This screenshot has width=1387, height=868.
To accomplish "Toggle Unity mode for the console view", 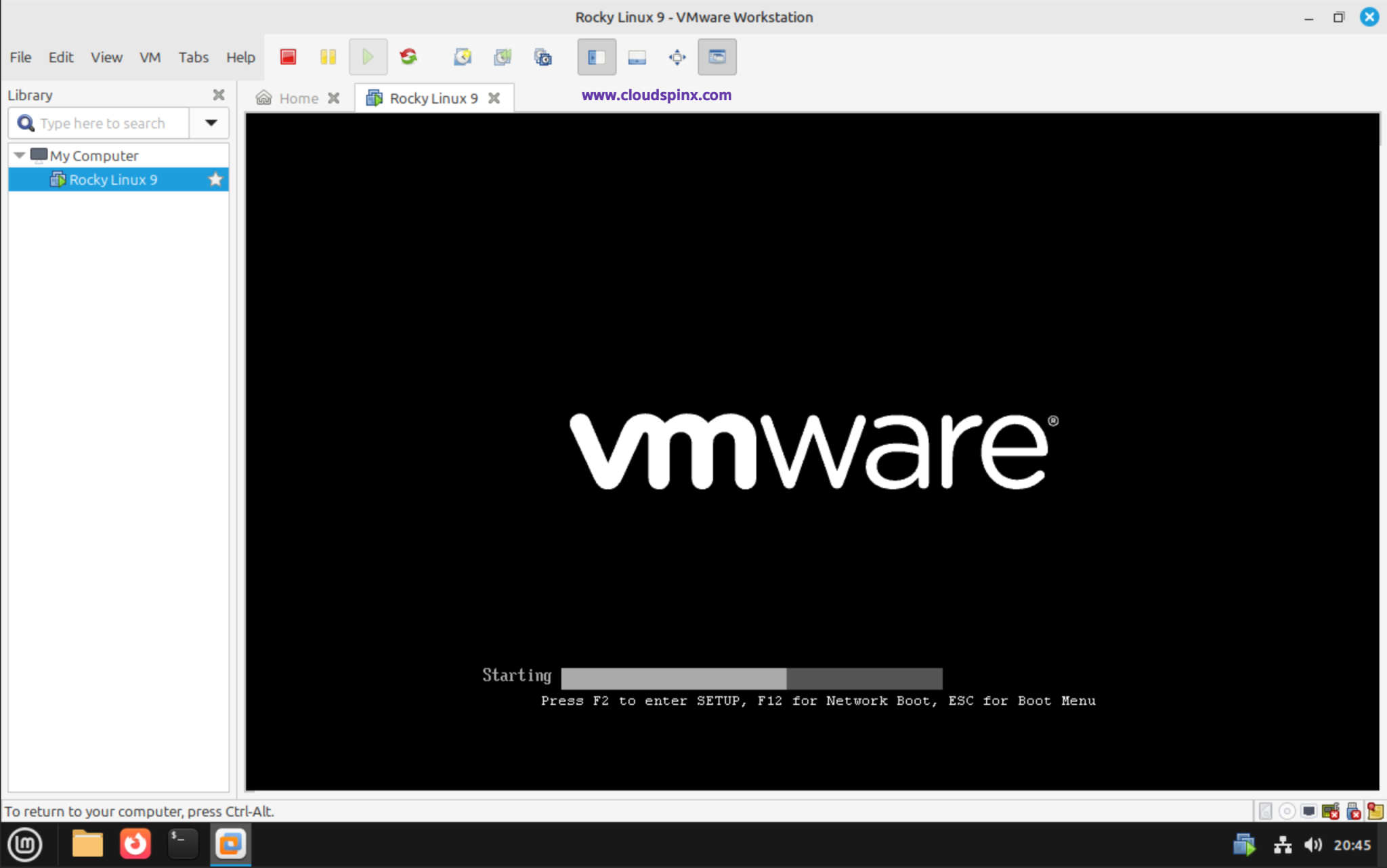I will 717,57.
